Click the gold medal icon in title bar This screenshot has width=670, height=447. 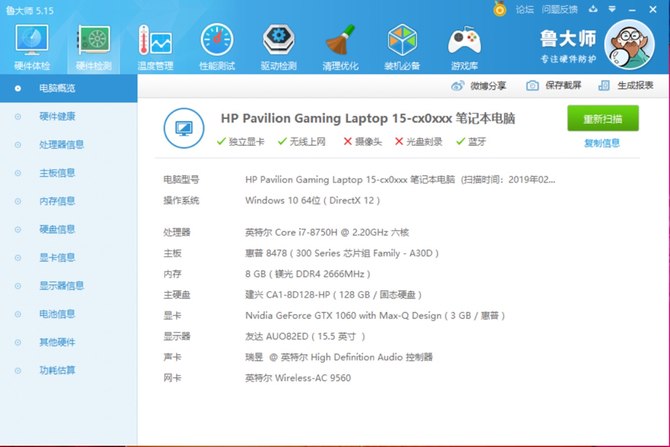point(500,9)
